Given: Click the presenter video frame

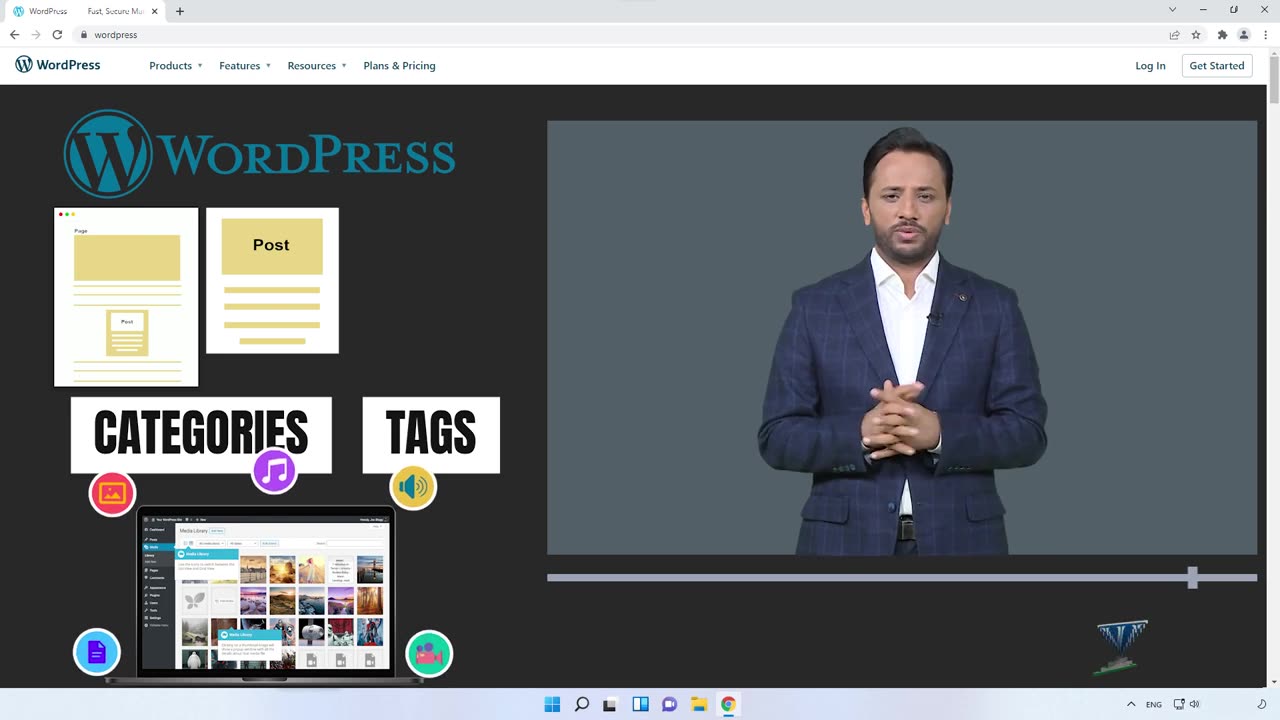Looking at the screenshot, I should (x=902, y=338).
